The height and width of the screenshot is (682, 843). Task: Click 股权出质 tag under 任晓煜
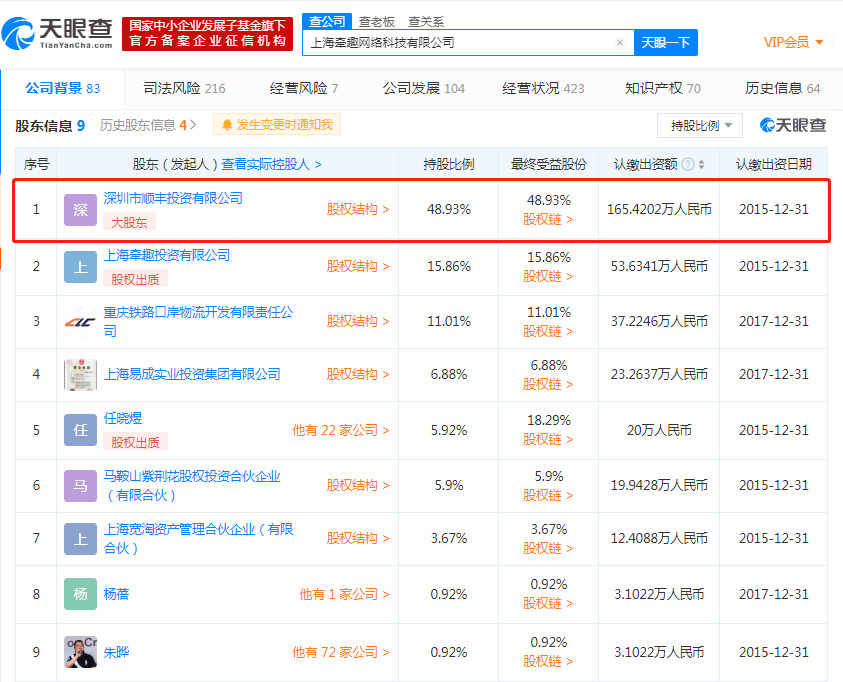tap(135, 442)
